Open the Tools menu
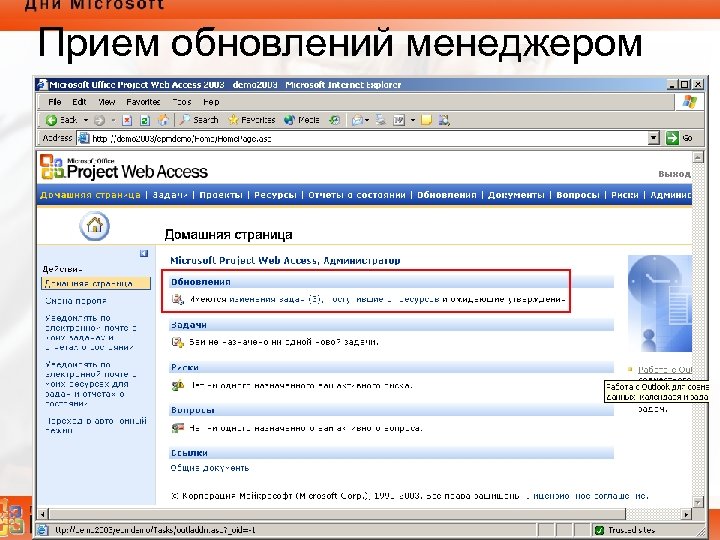Screen dimensions: 720x540 [182, 102]
